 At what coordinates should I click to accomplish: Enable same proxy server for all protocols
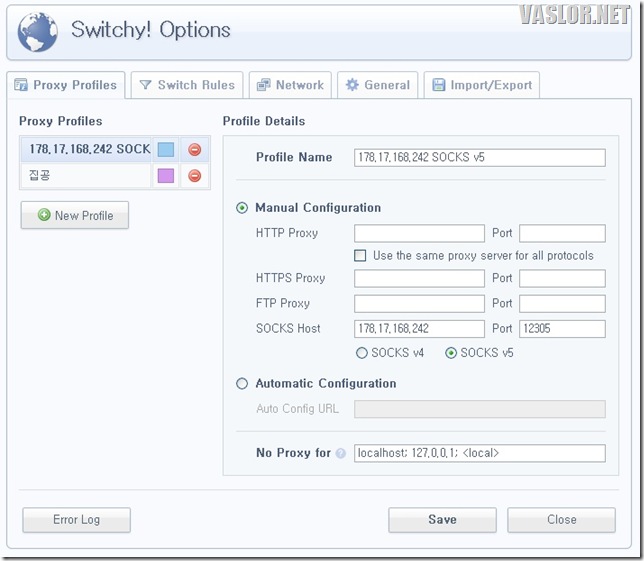(x=362, y=256)
